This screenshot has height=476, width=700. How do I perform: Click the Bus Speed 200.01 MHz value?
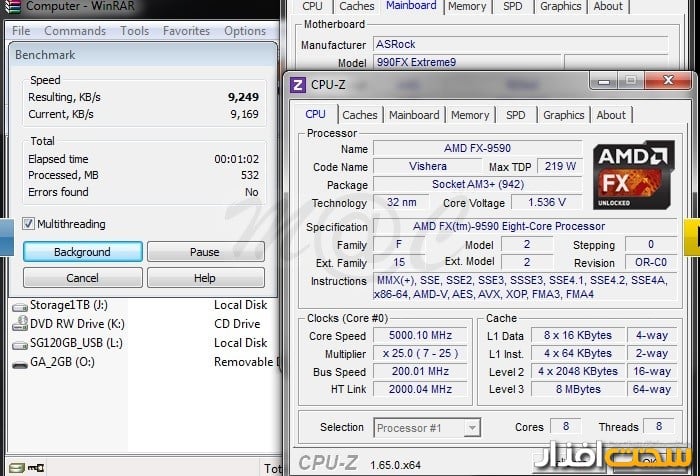420,371
